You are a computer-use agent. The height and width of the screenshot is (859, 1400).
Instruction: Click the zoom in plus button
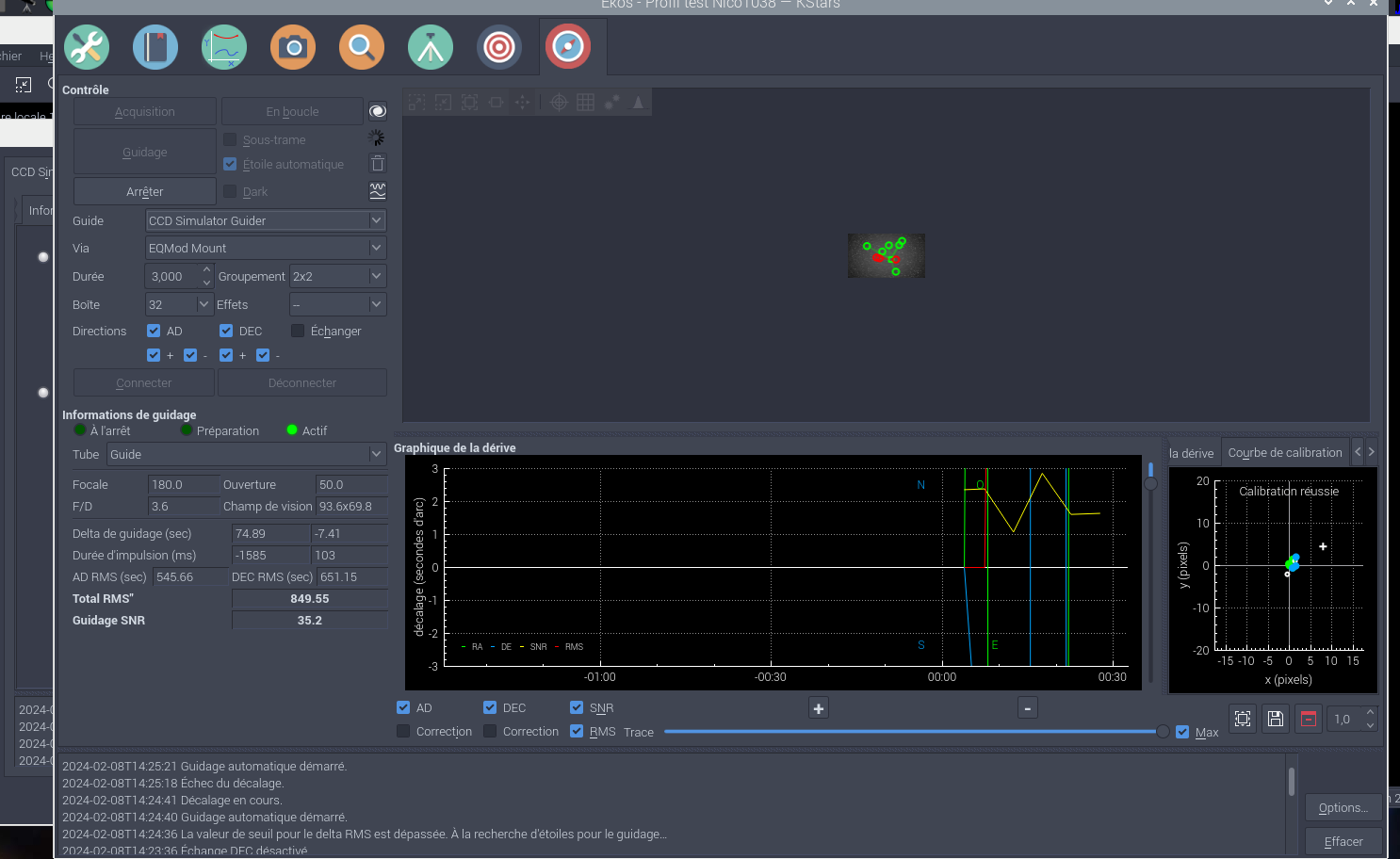coord(819,708)
